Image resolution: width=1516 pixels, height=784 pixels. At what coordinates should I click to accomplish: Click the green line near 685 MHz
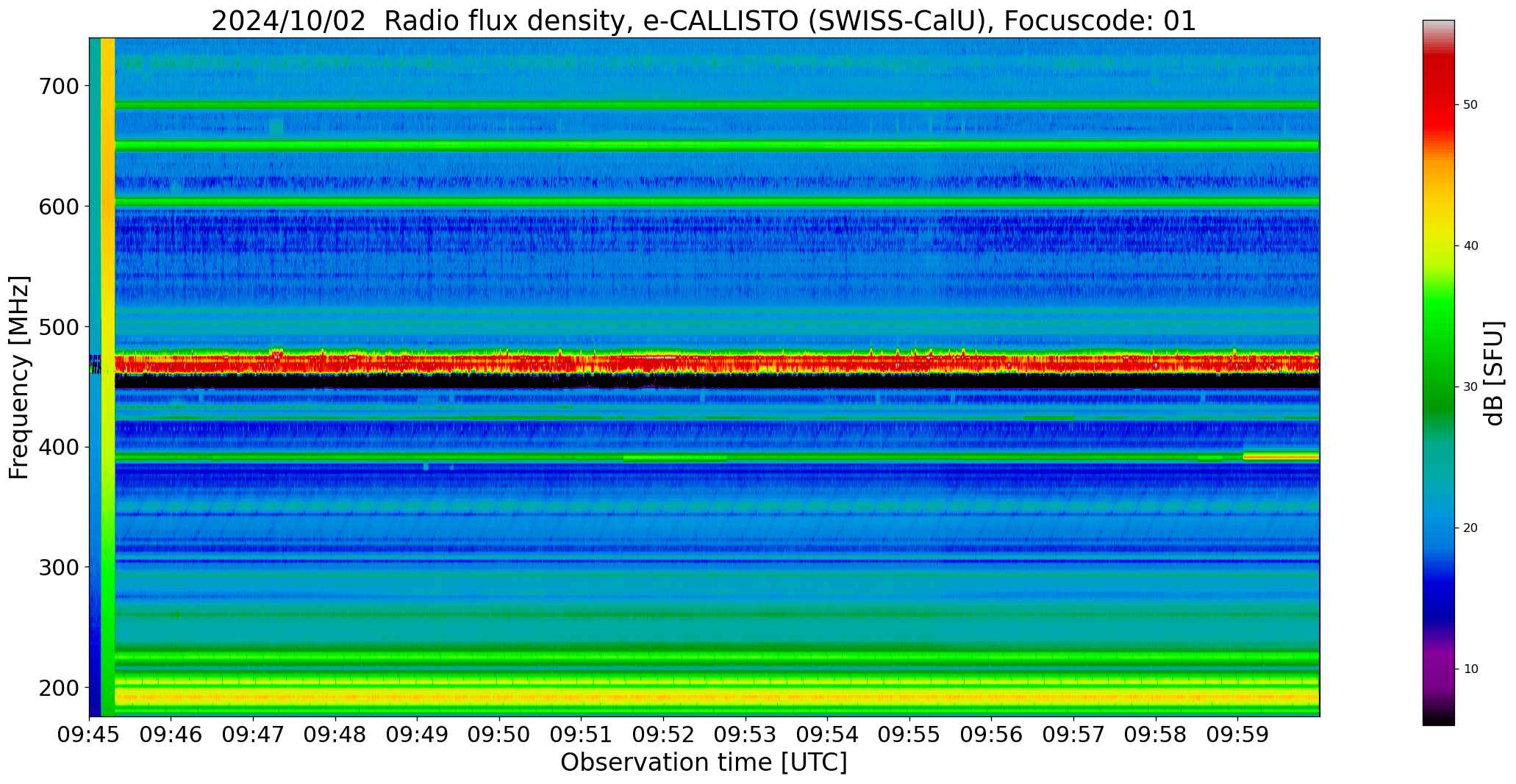click(x=717, y=105)
